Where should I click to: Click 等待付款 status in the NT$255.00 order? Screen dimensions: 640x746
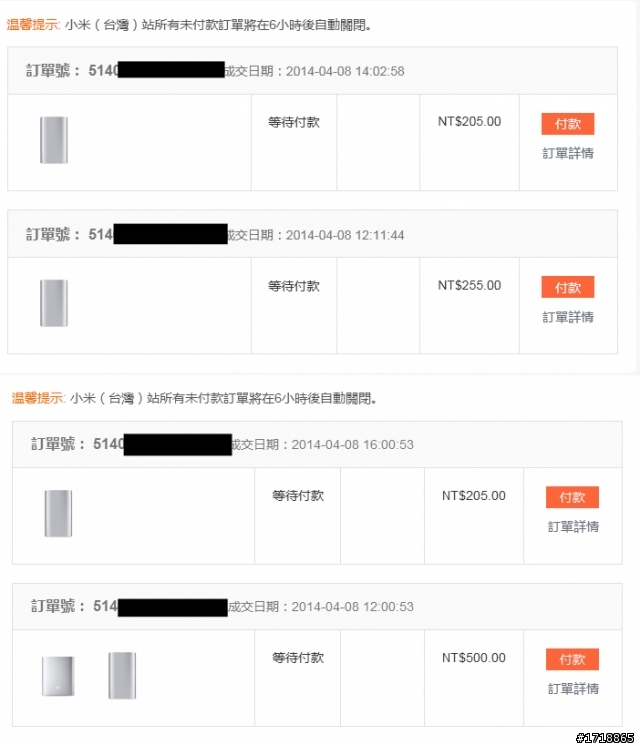click(294, 286)
